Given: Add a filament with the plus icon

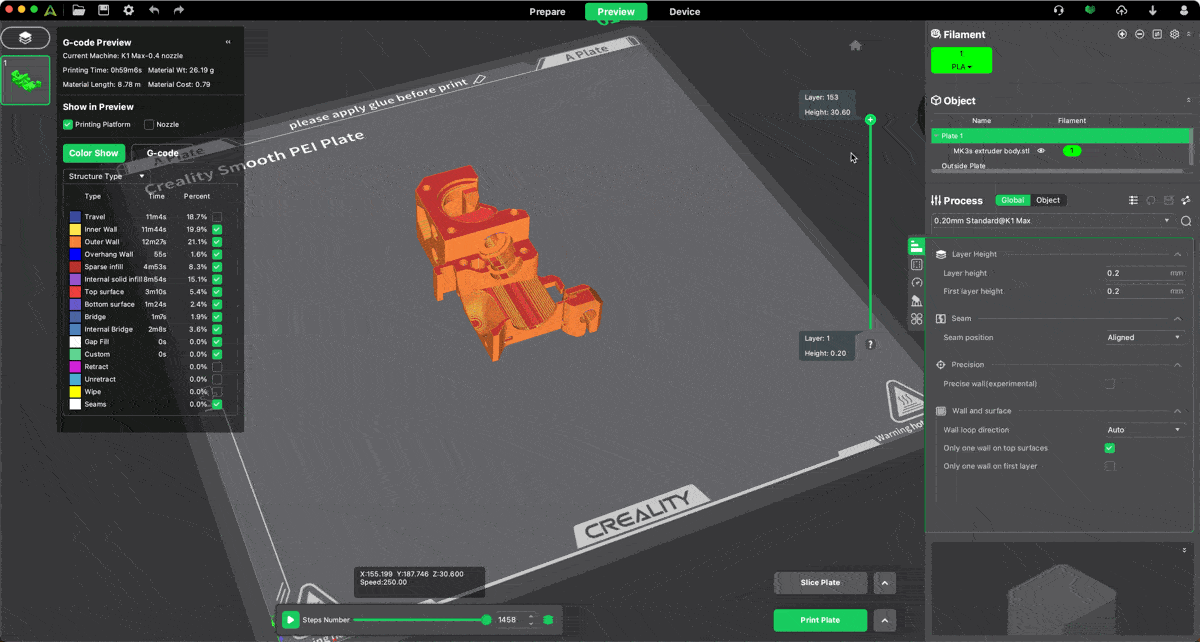Looking at the screenshot, I should click(x=1122, y=34).
